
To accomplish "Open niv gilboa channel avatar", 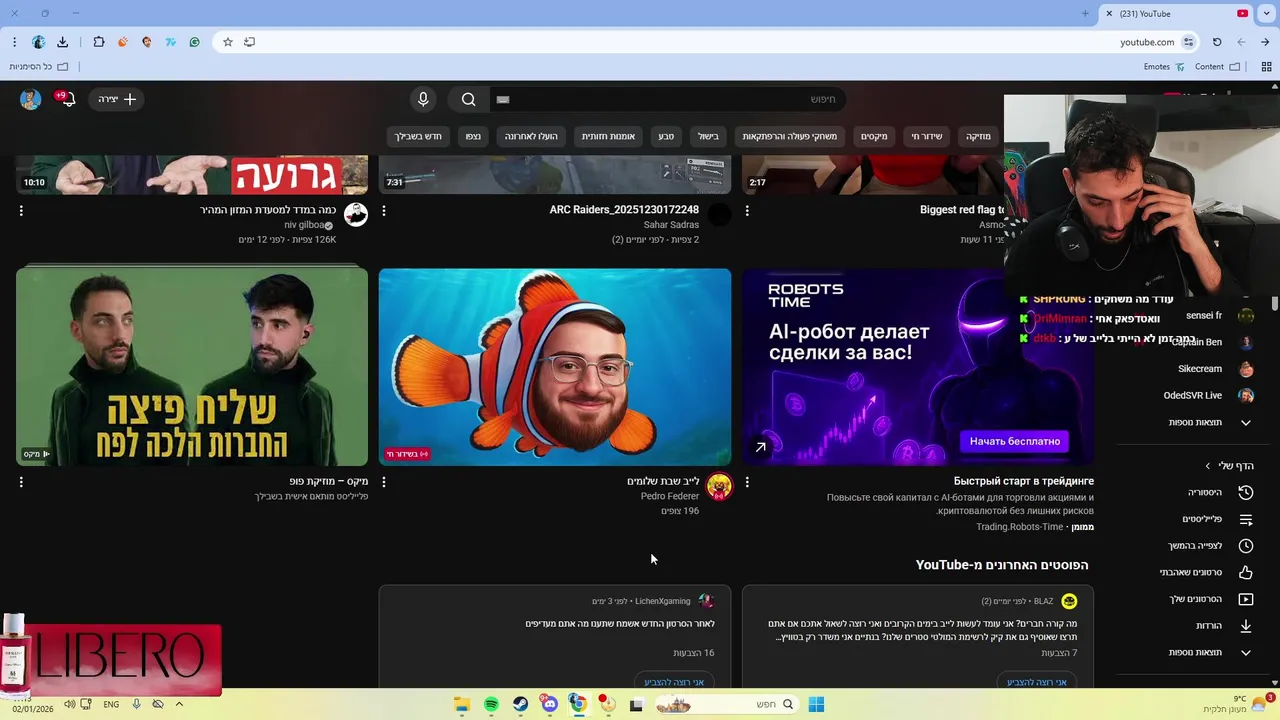I will pos(356,214).
